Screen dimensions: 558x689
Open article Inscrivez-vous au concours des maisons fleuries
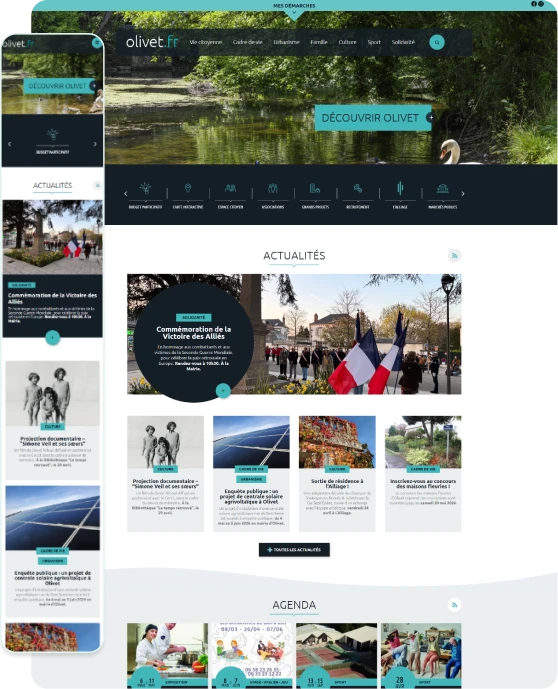[423, 484]
